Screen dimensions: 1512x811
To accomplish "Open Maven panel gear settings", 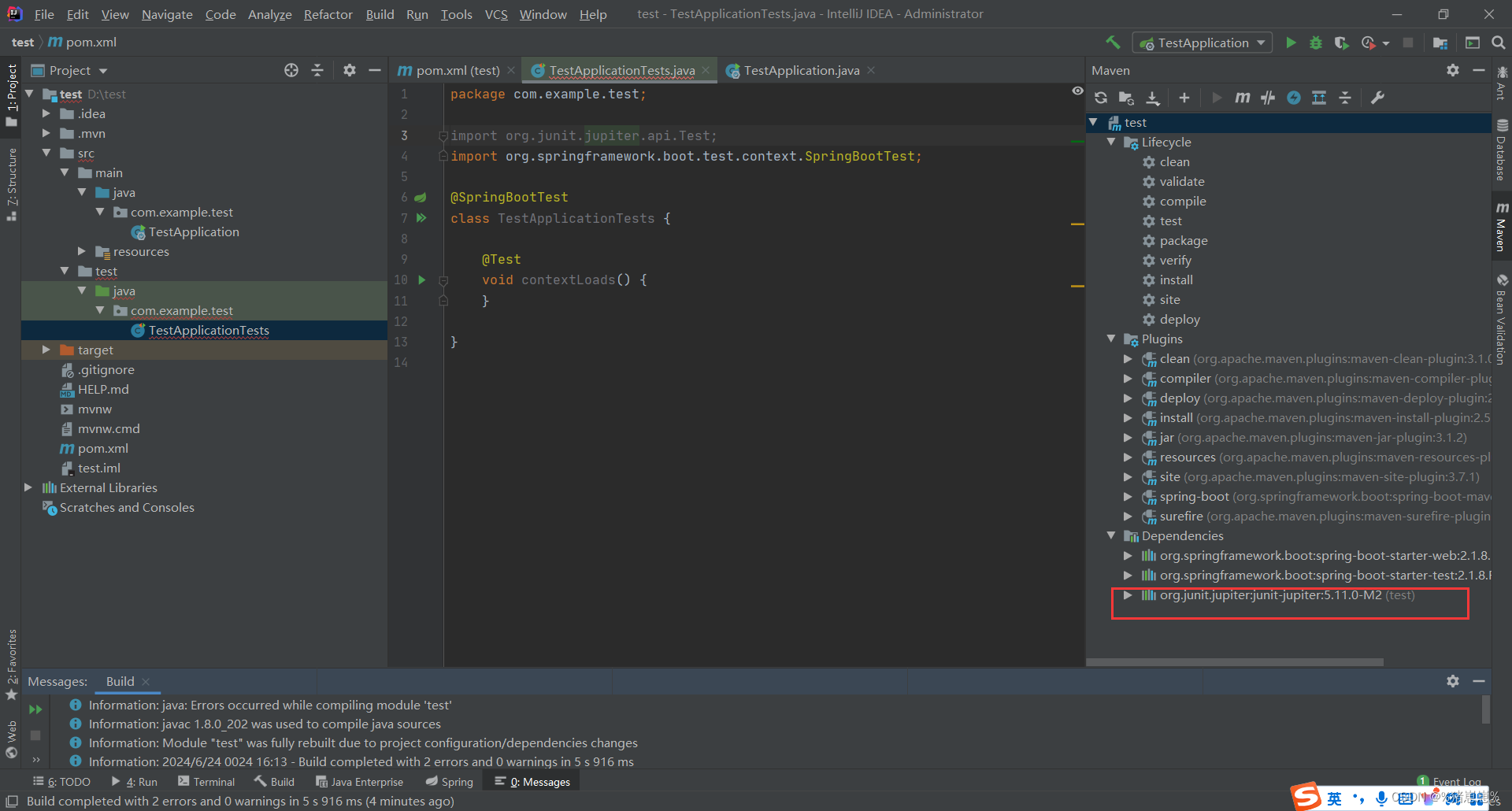I will (x=1453, y=70).
